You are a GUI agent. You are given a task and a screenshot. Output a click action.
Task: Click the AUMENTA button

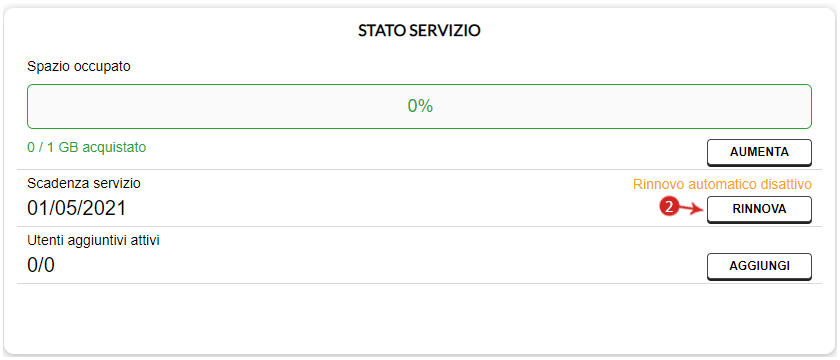(x=759, y=152)
